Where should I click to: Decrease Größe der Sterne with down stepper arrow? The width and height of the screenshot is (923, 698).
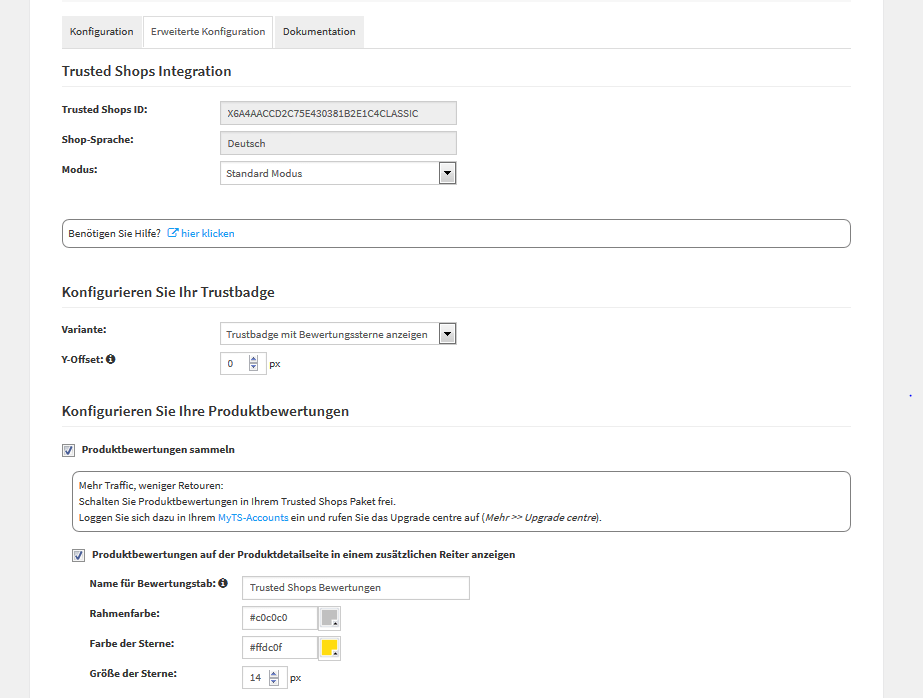(273, 681)
